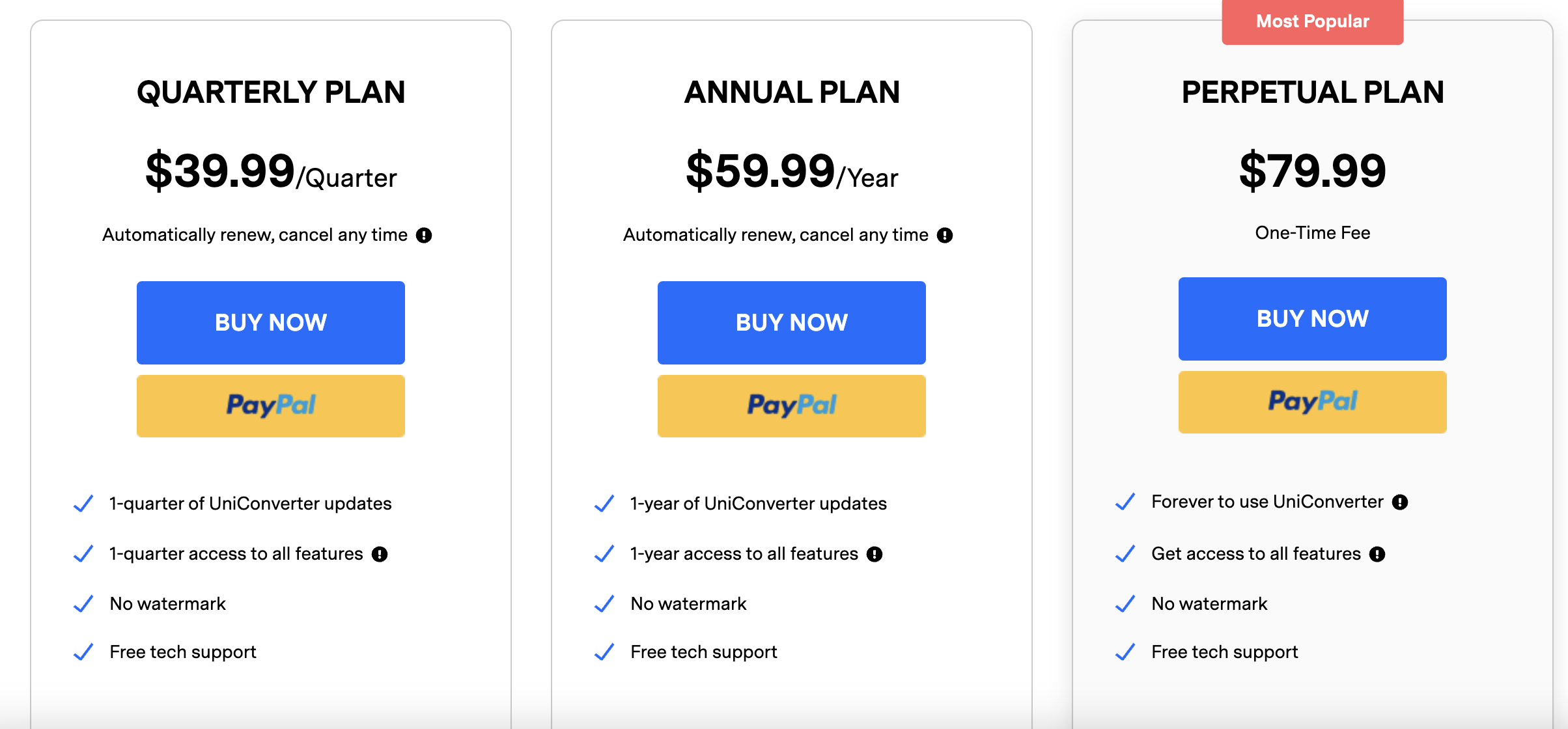The image size is (1568, 729).
Task: Click info icon beside Annual auto-renew text
Action: click(945, 235)
